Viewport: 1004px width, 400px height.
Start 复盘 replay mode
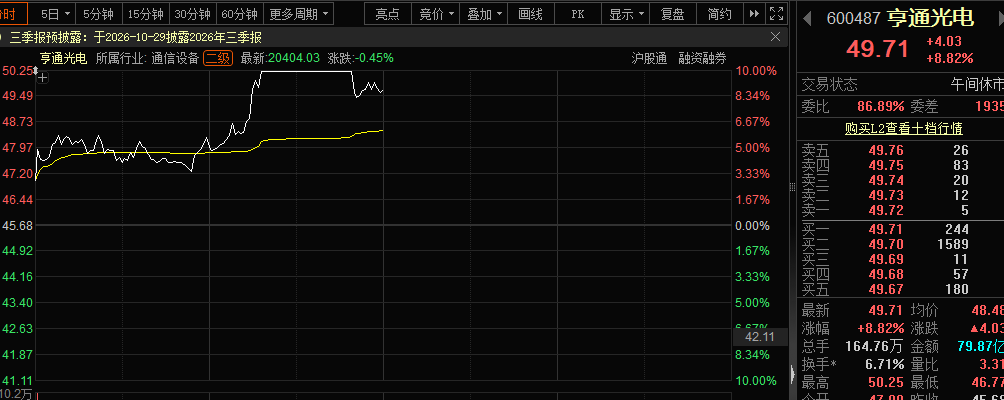click(672, 14)
